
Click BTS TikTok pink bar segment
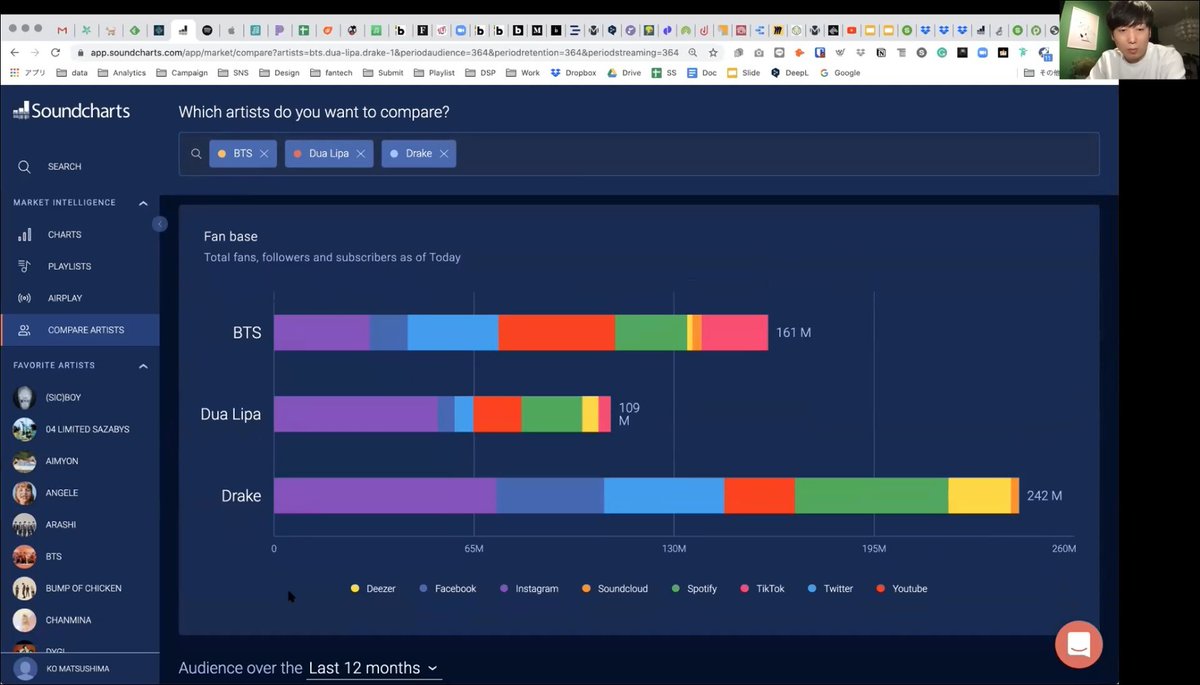(734, 332)
